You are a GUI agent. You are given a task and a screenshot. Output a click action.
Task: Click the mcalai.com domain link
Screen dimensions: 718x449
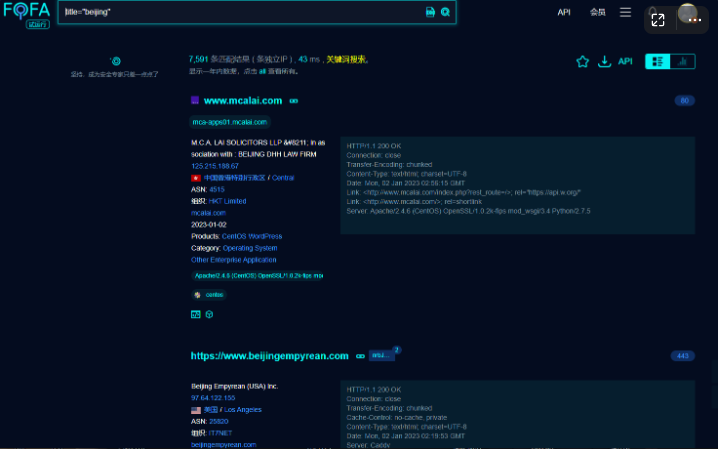[x=208, y=213]
